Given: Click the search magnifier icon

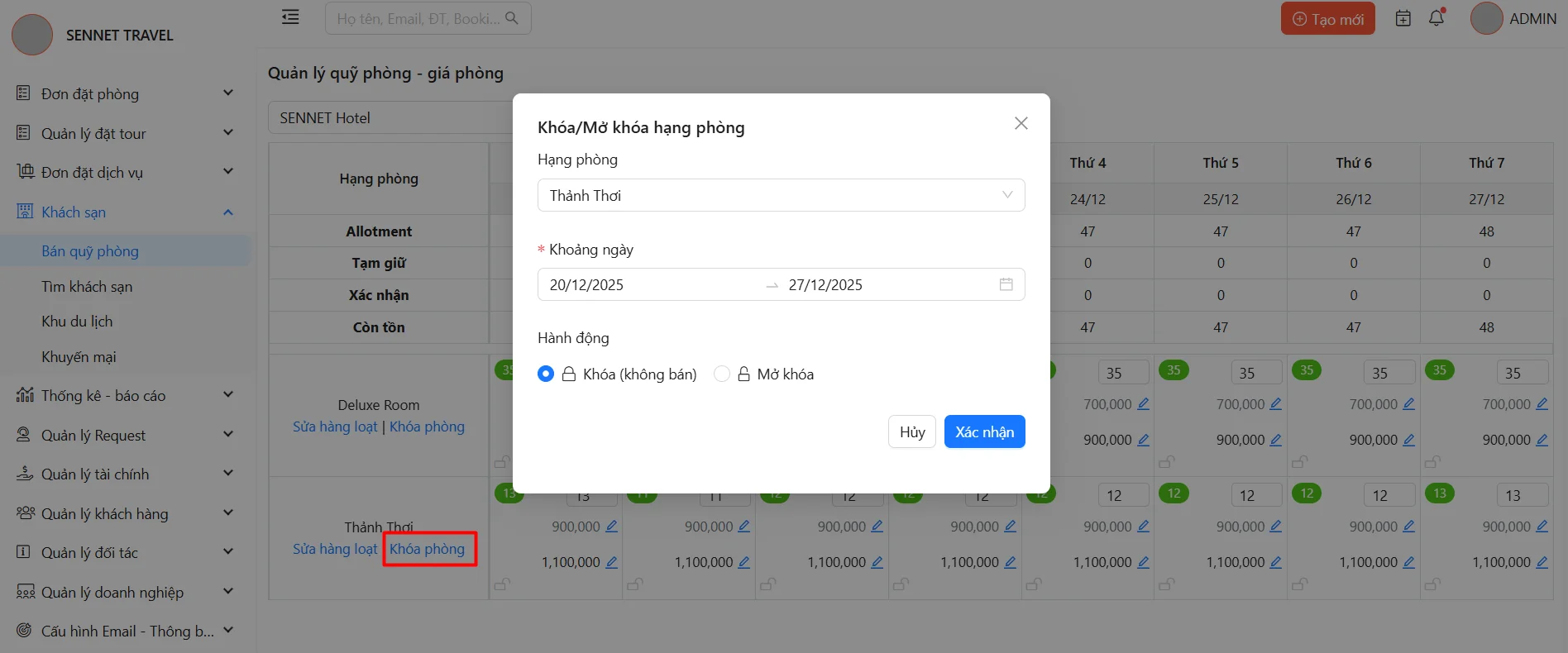Looking at the screenshot, I should click(x=512, y=18).
